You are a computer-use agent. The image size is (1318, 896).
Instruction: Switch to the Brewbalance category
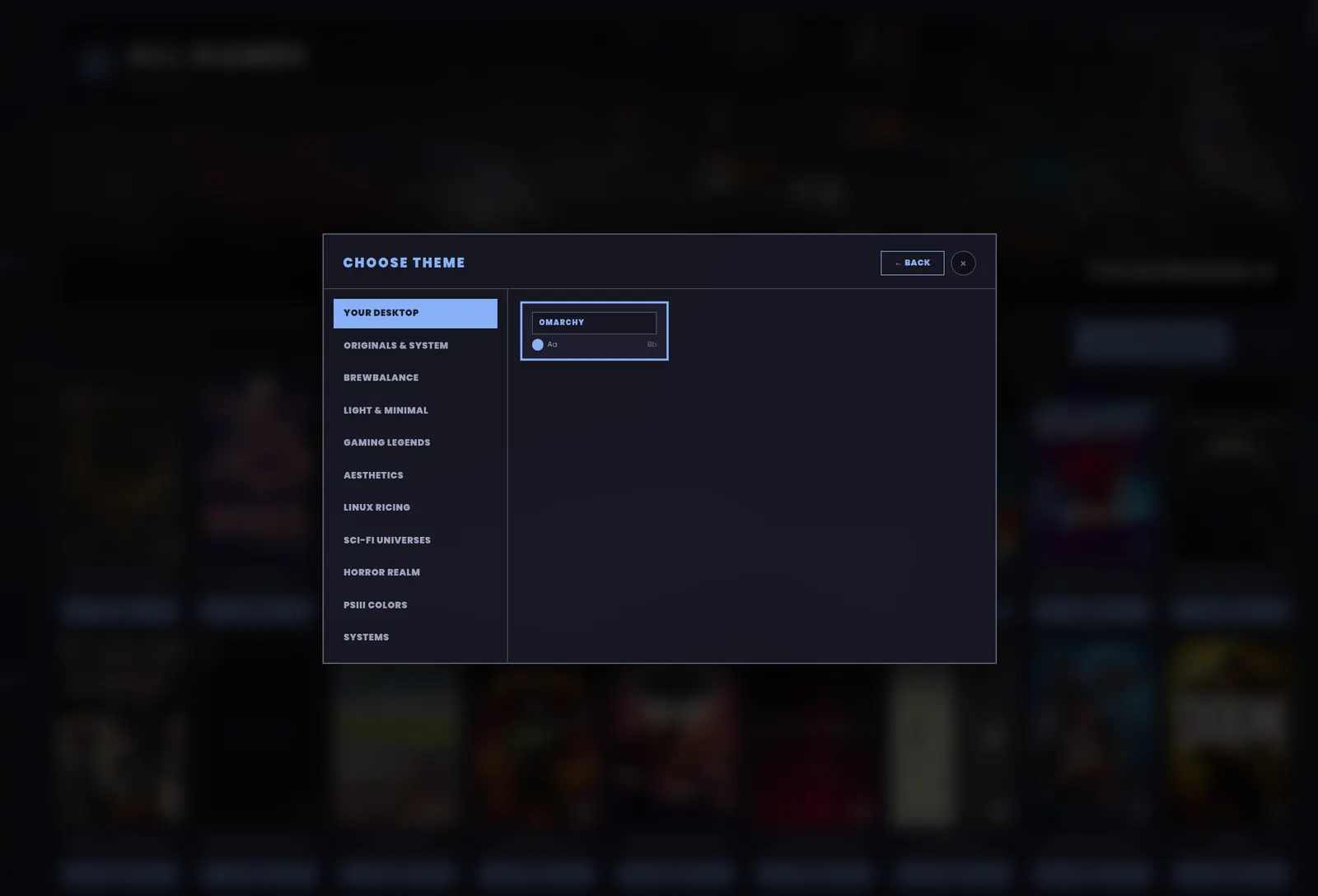point(415,378)
